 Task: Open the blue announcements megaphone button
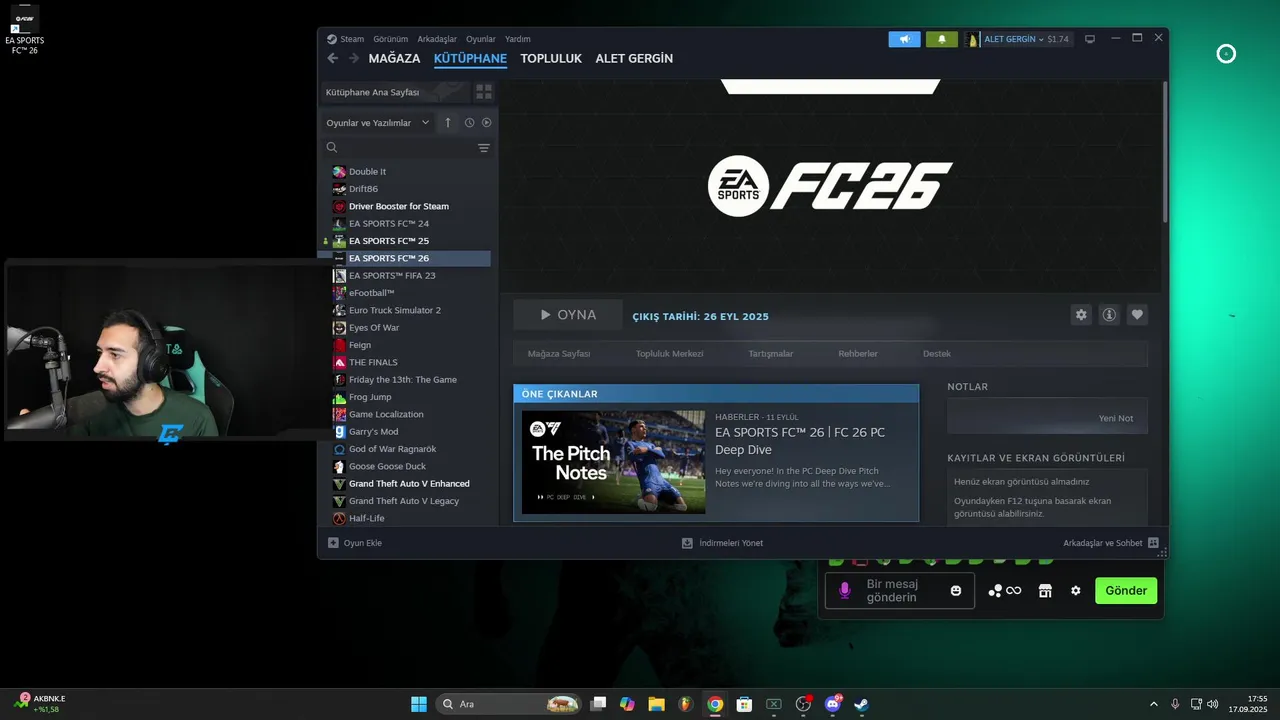tap(904, 39)
